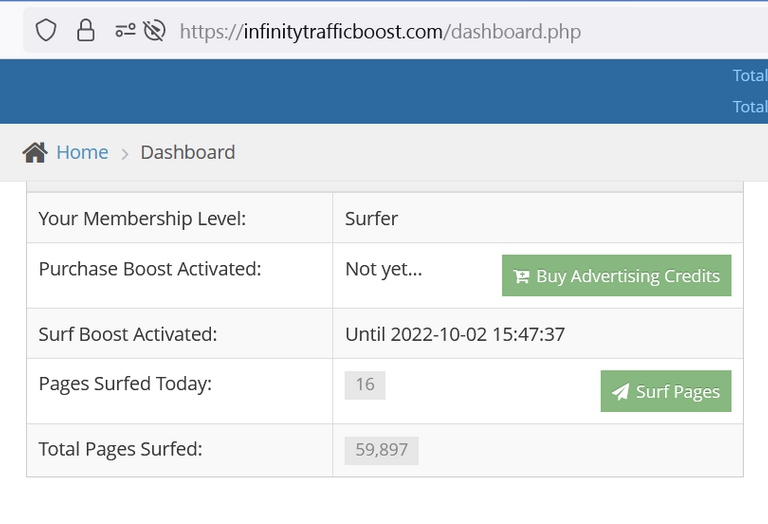Click the blocked autoplay camera icon
Image resolution: width=768 pixels, height=524 pixels.
pos(154,31)
